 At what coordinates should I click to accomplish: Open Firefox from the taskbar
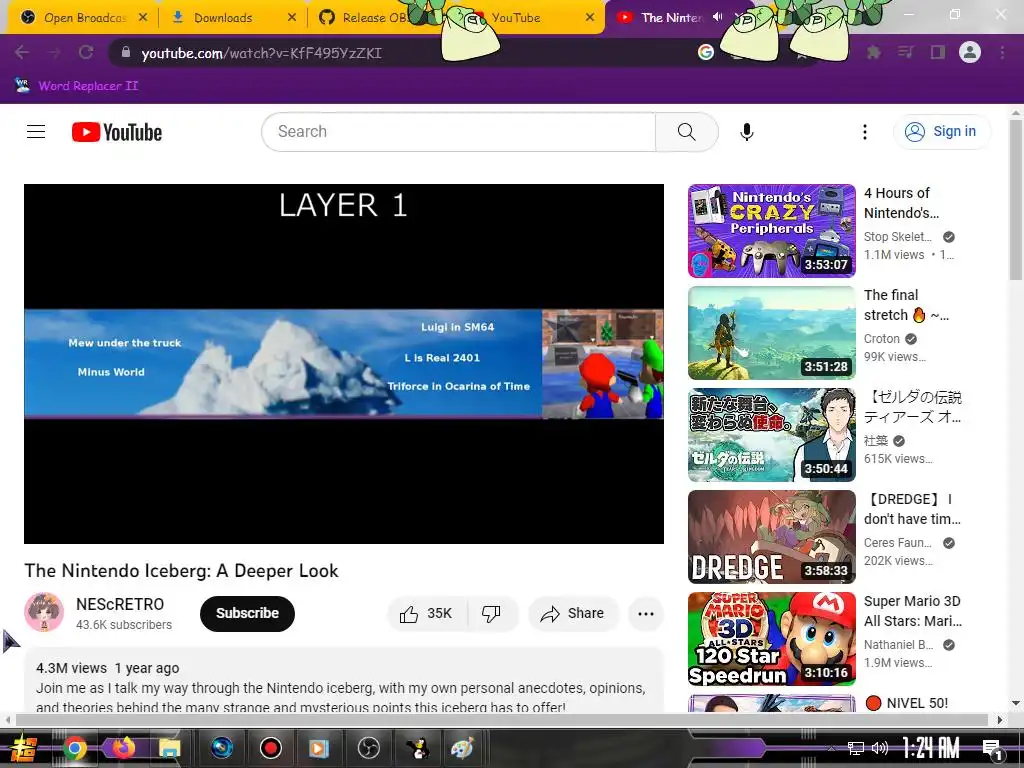[x=123, y=748]
